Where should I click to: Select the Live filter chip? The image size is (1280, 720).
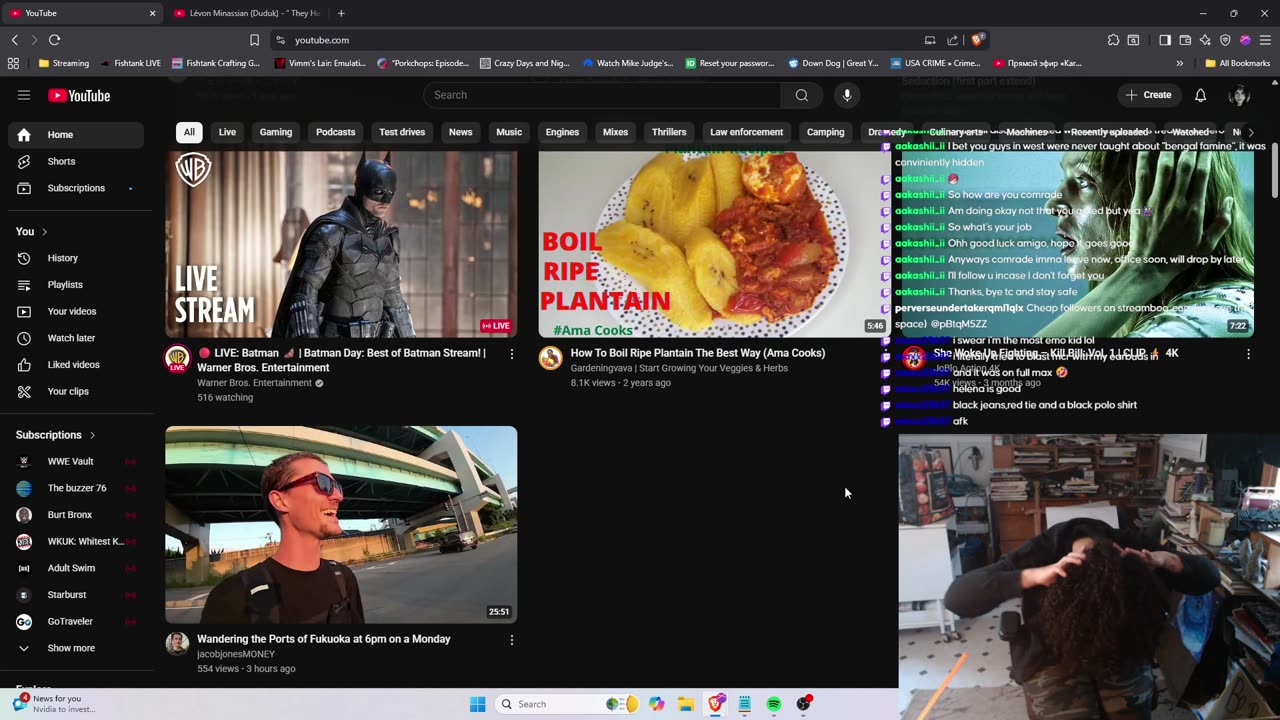click(227, 132)
